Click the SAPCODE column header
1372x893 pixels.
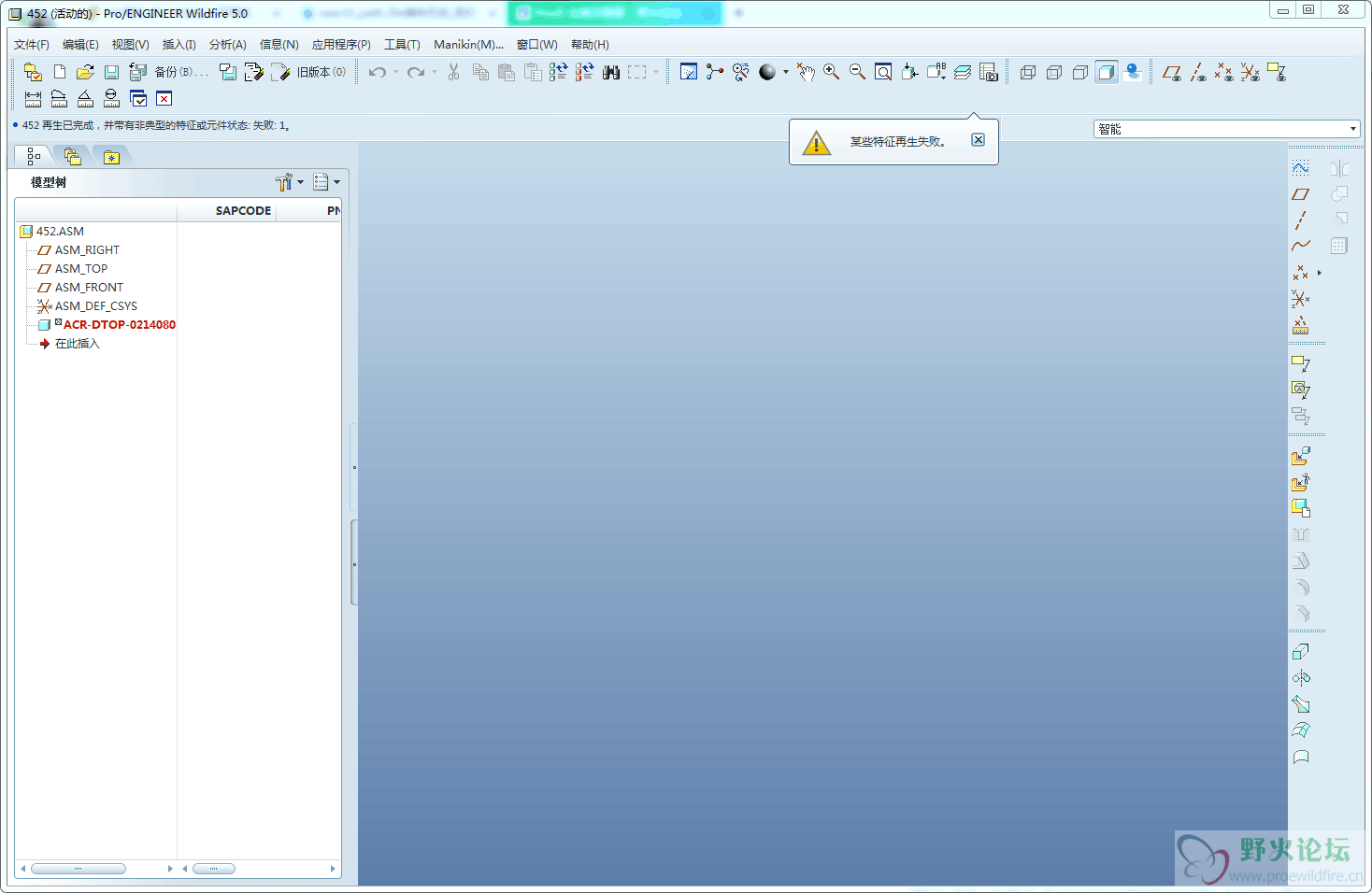tap(243, 210)
